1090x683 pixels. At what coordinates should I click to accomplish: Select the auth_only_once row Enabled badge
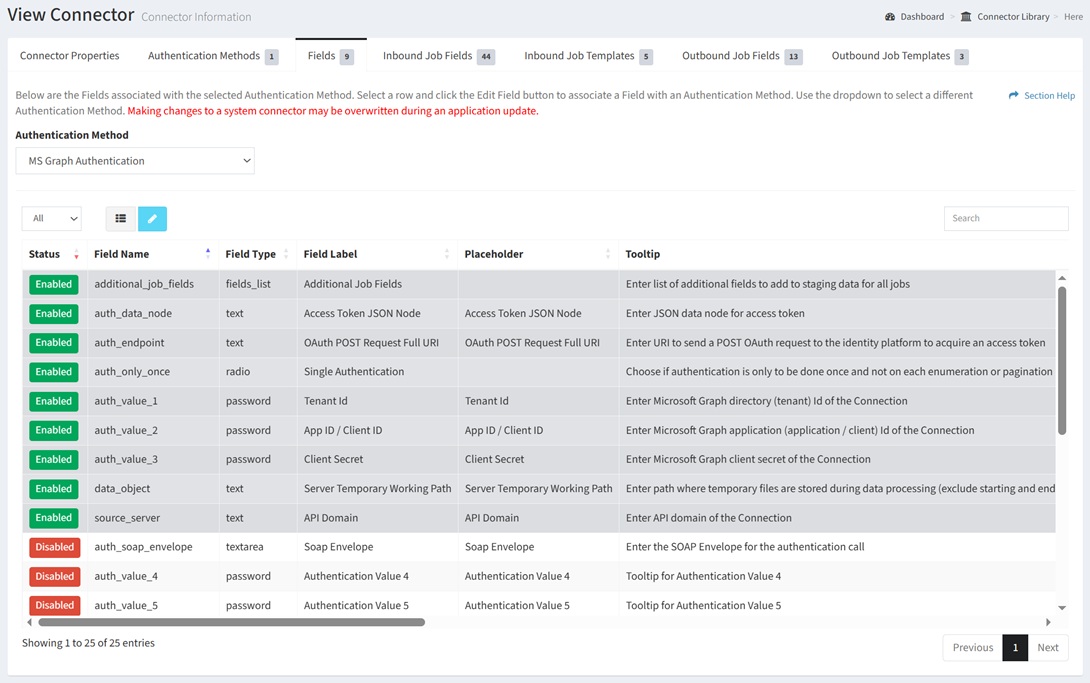[54, 372]
